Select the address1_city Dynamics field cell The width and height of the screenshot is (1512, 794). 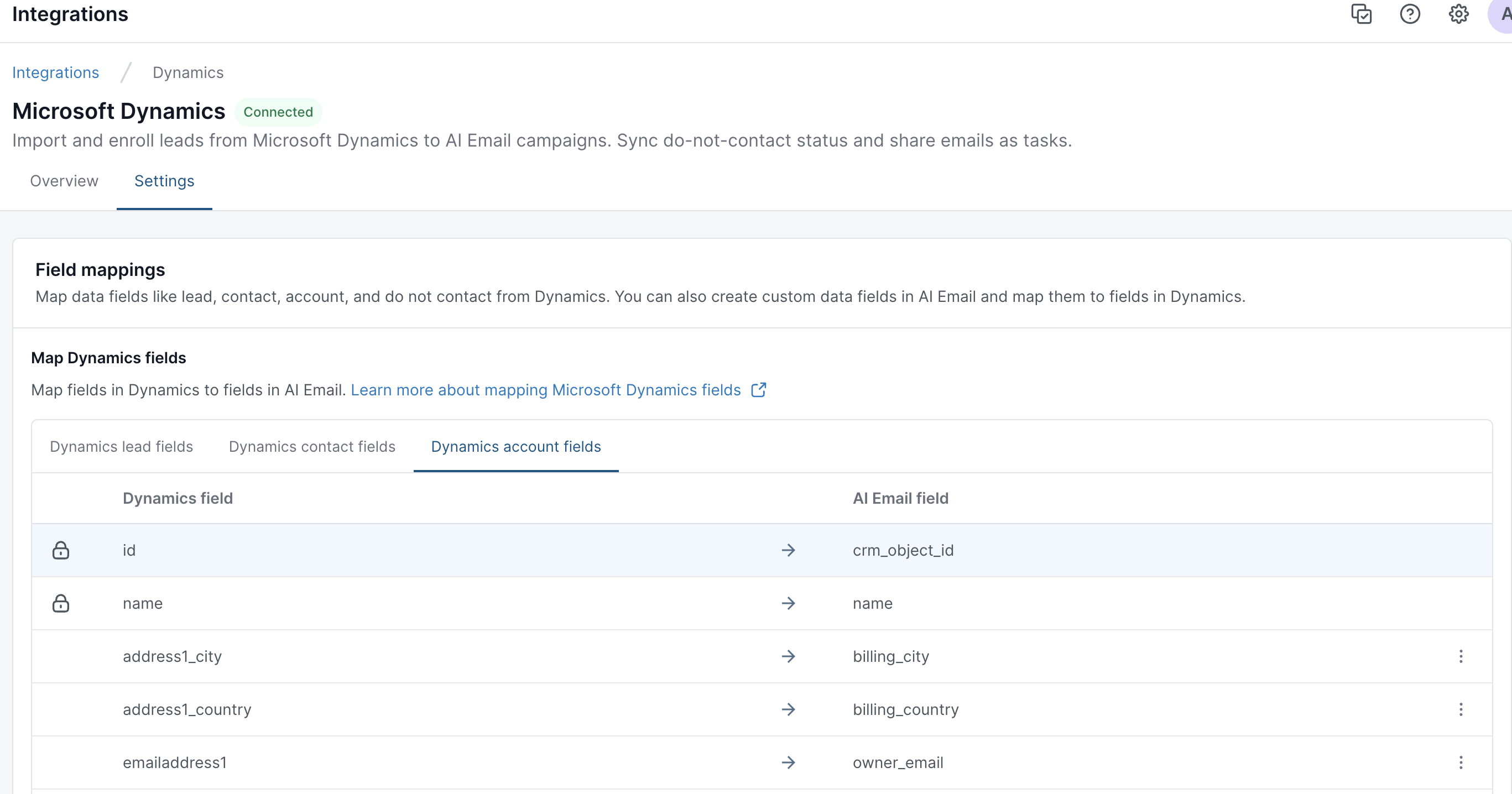[x=172, y=656]
